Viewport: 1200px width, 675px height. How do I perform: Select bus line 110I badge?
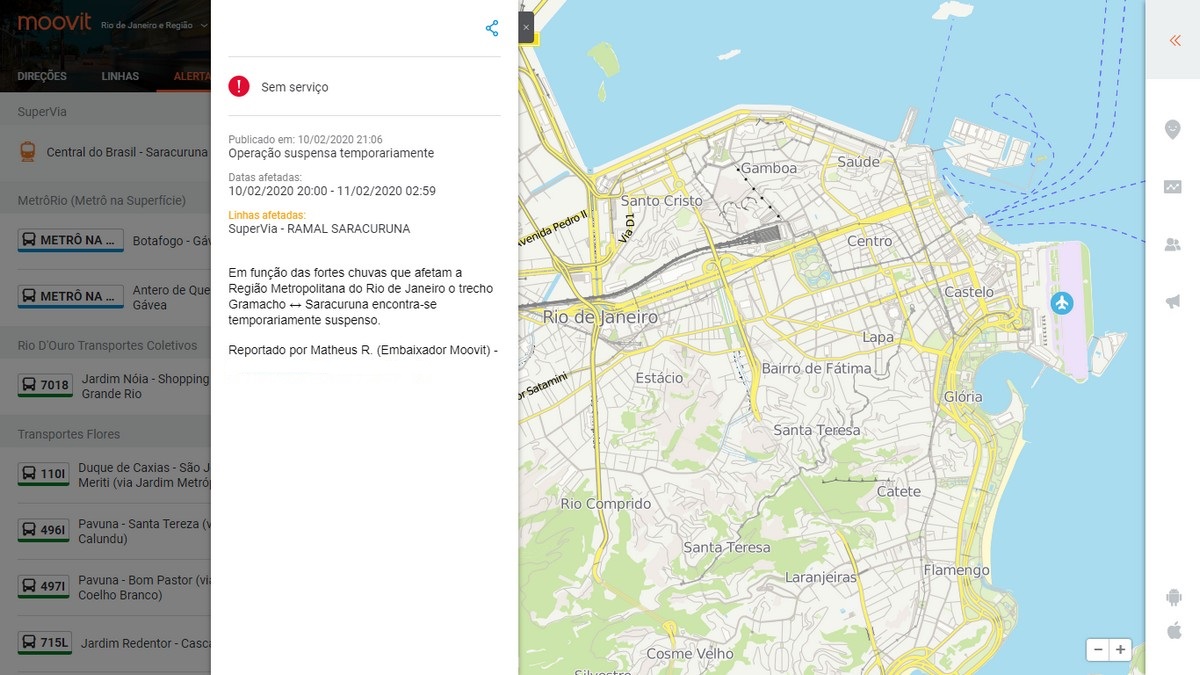pos(45,474)
